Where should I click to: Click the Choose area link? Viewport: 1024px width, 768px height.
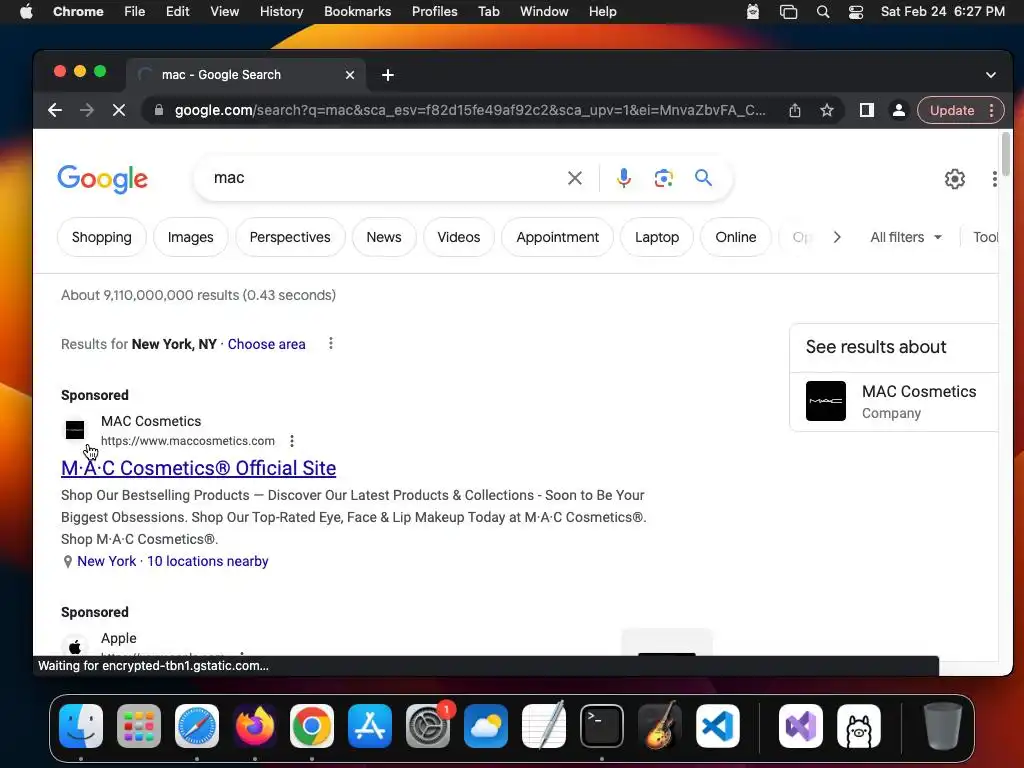[x=266, y=344]
